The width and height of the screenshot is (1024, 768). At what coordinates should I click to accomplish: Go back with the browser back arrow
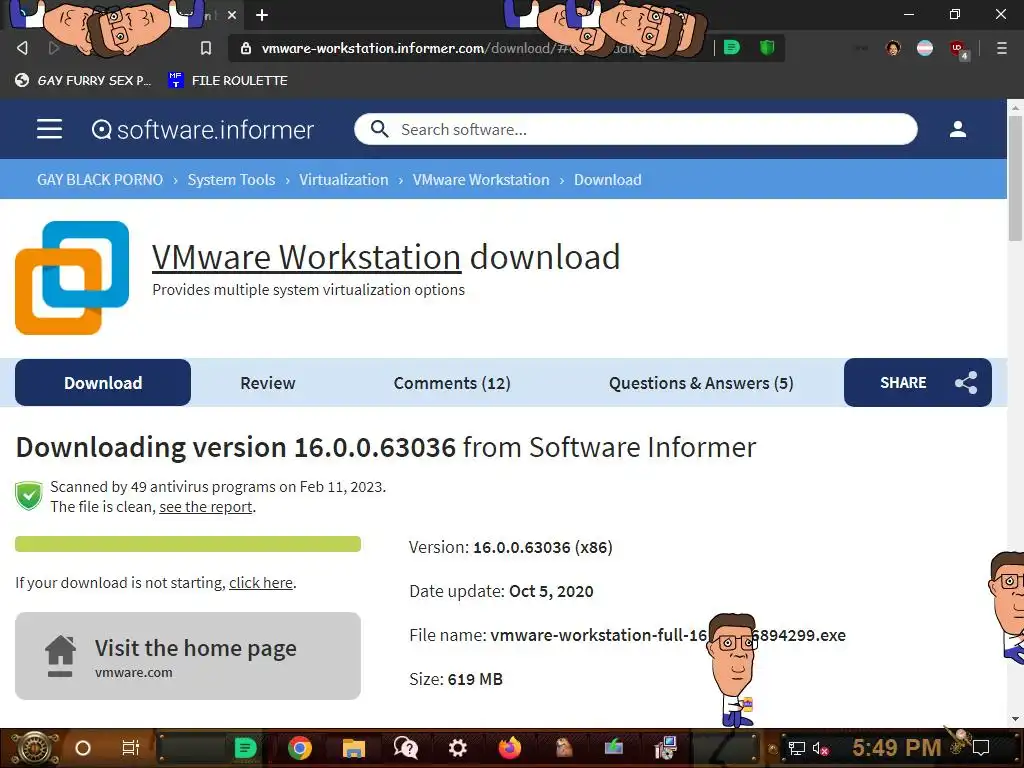(x=22, y=48)
